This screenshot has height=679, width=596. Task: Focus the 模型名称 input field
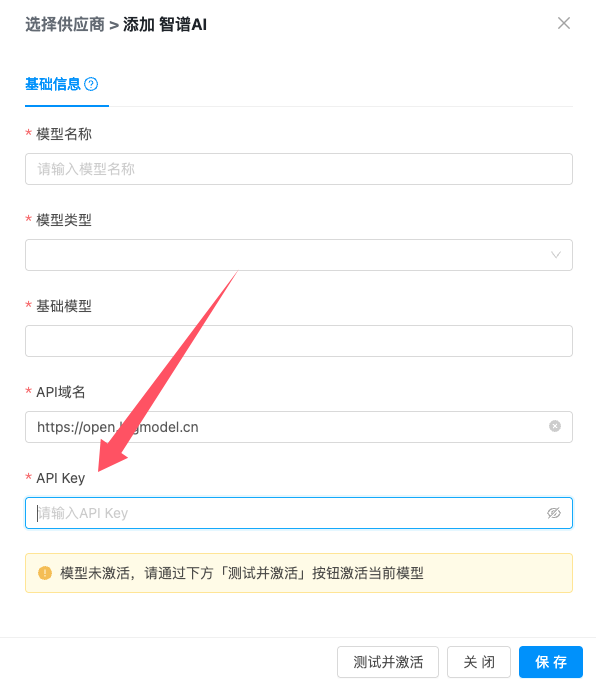(299, 169)
